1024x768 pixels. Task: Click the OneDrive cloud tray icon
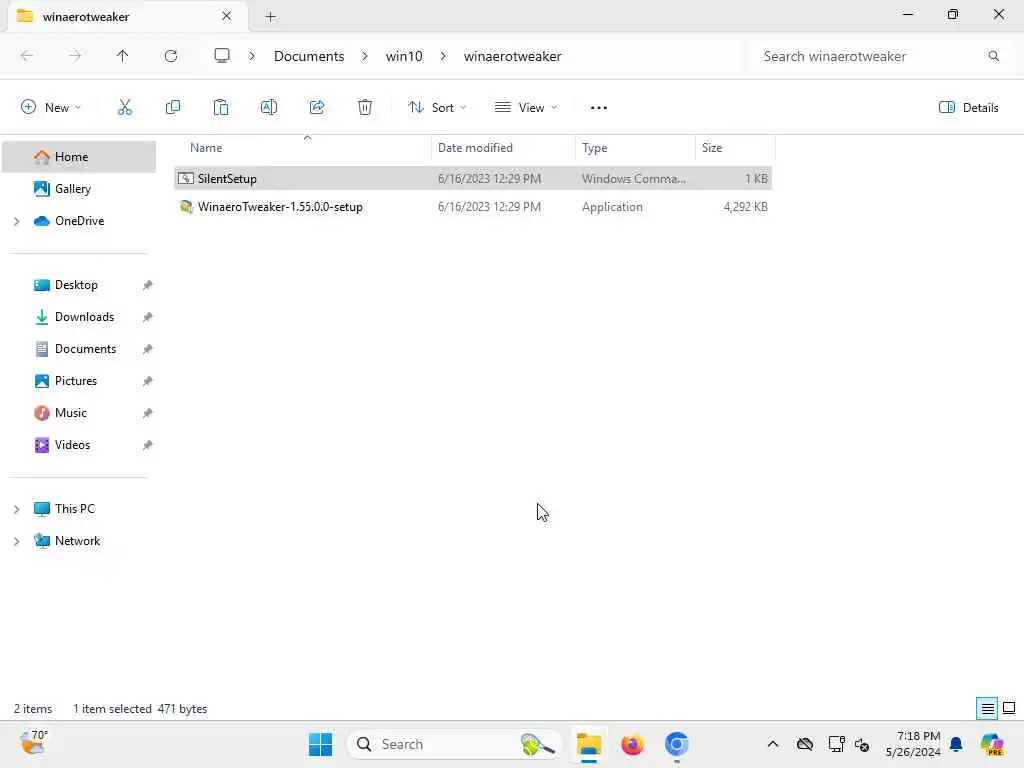point(805,744)
